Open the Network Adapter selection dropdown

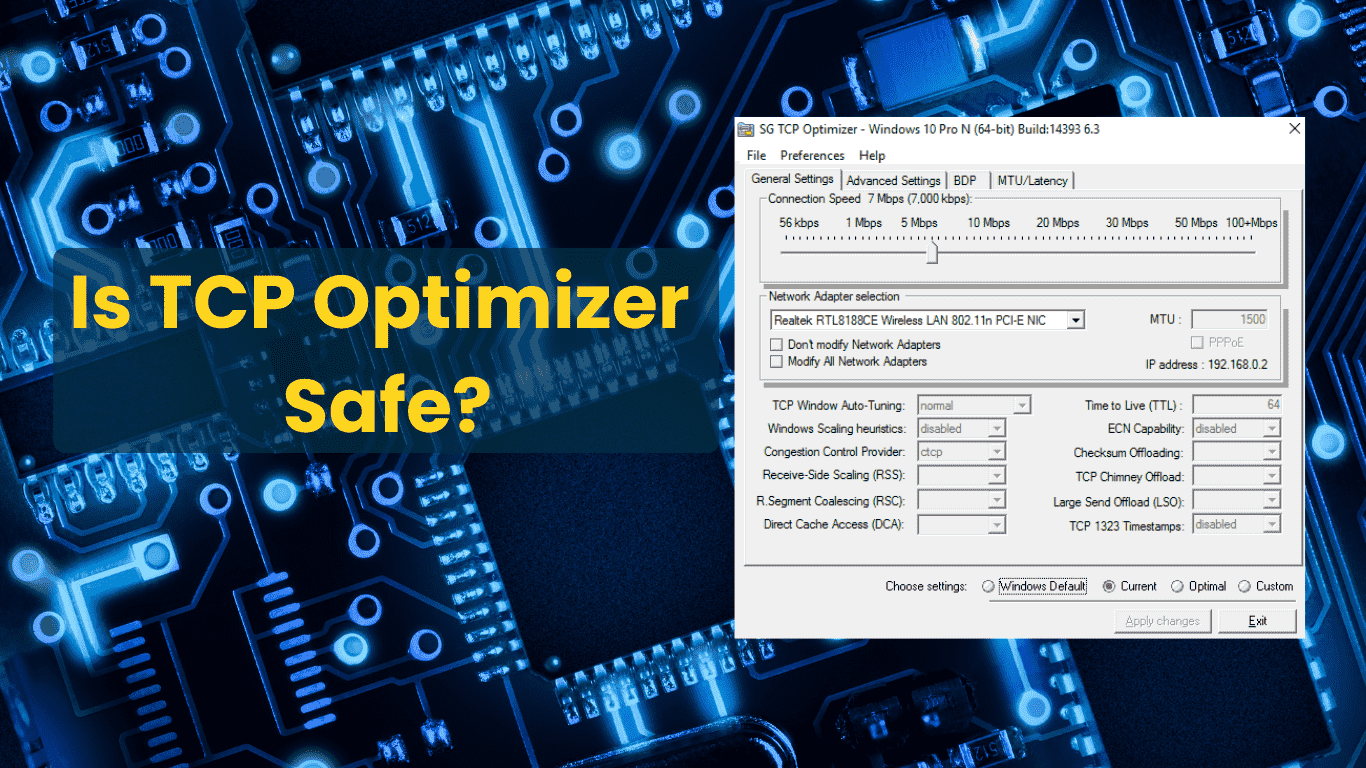1077,319
